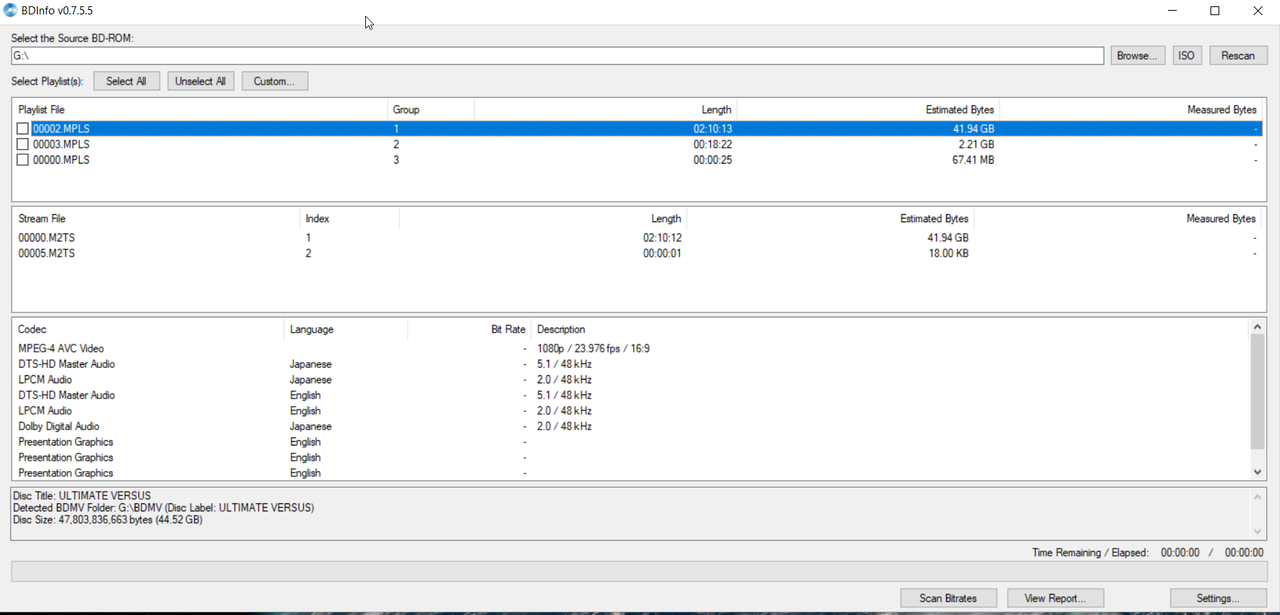This screenshot has width=1280, height=615.
Task: Tick the checkbox for 00002.MPLS
Action: coord(22,129)
